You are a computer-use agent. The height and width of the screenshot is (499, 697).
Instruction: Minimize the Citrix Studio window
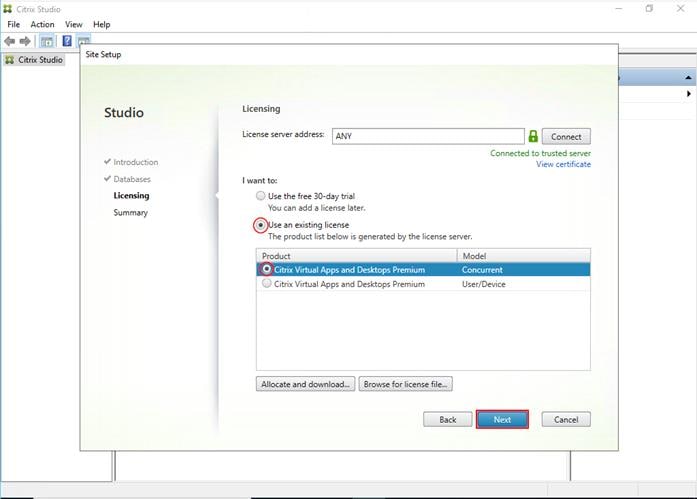619,8
